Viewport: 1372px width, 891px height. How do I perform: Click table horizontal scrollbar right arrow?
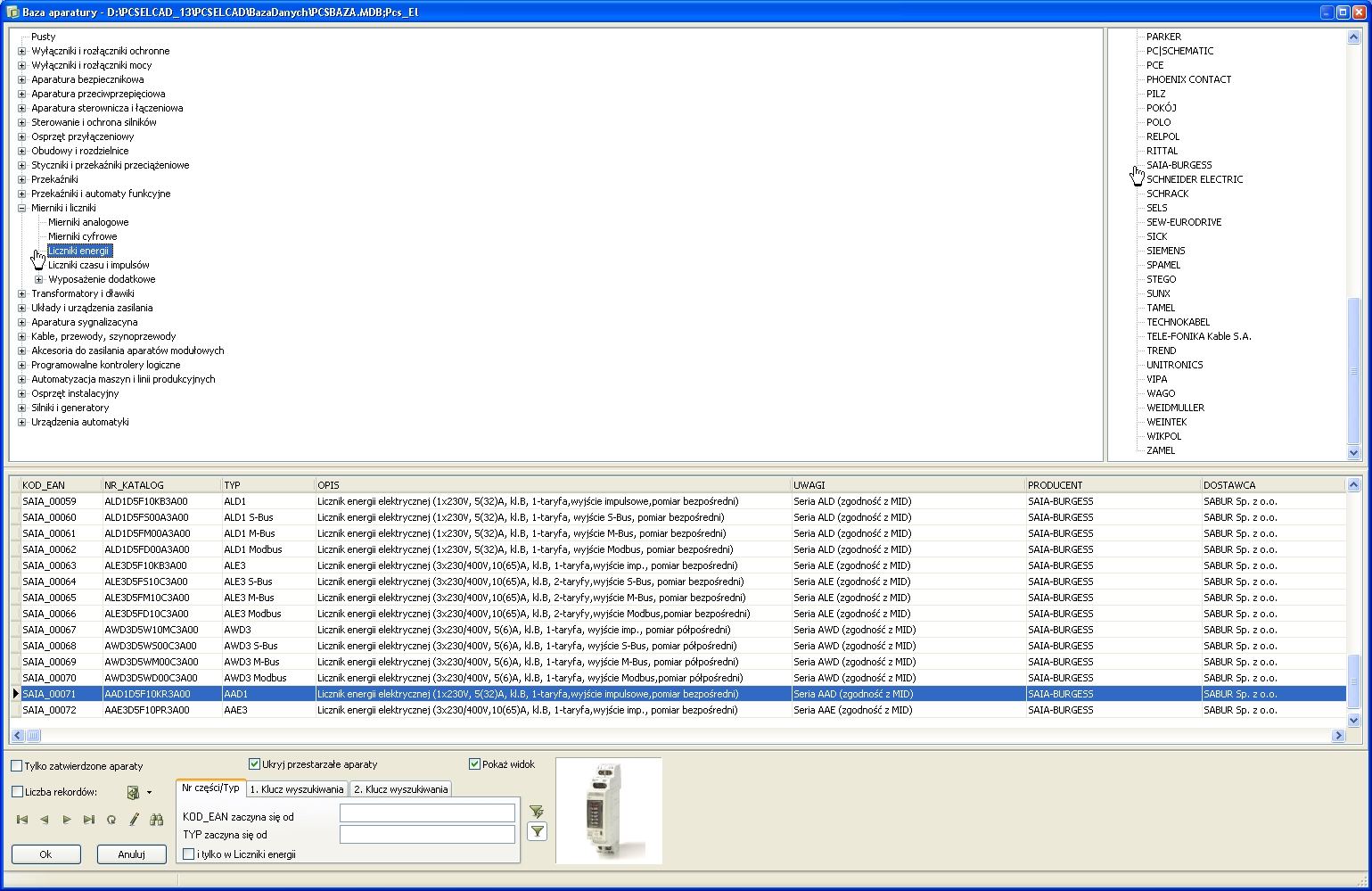[1338, 736]
